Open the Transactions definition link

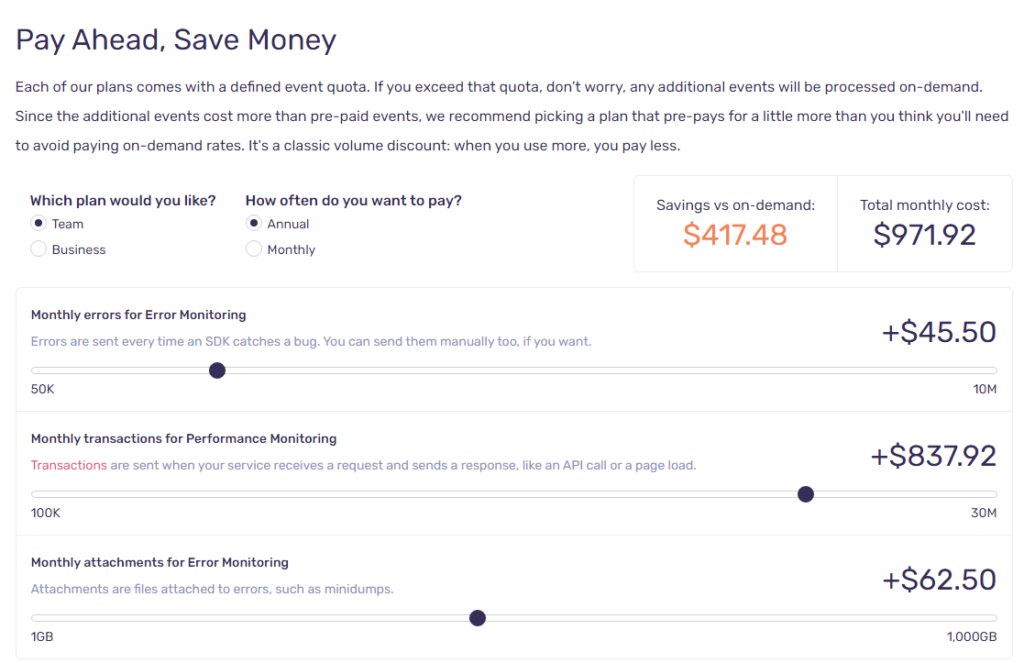(69, 465)
